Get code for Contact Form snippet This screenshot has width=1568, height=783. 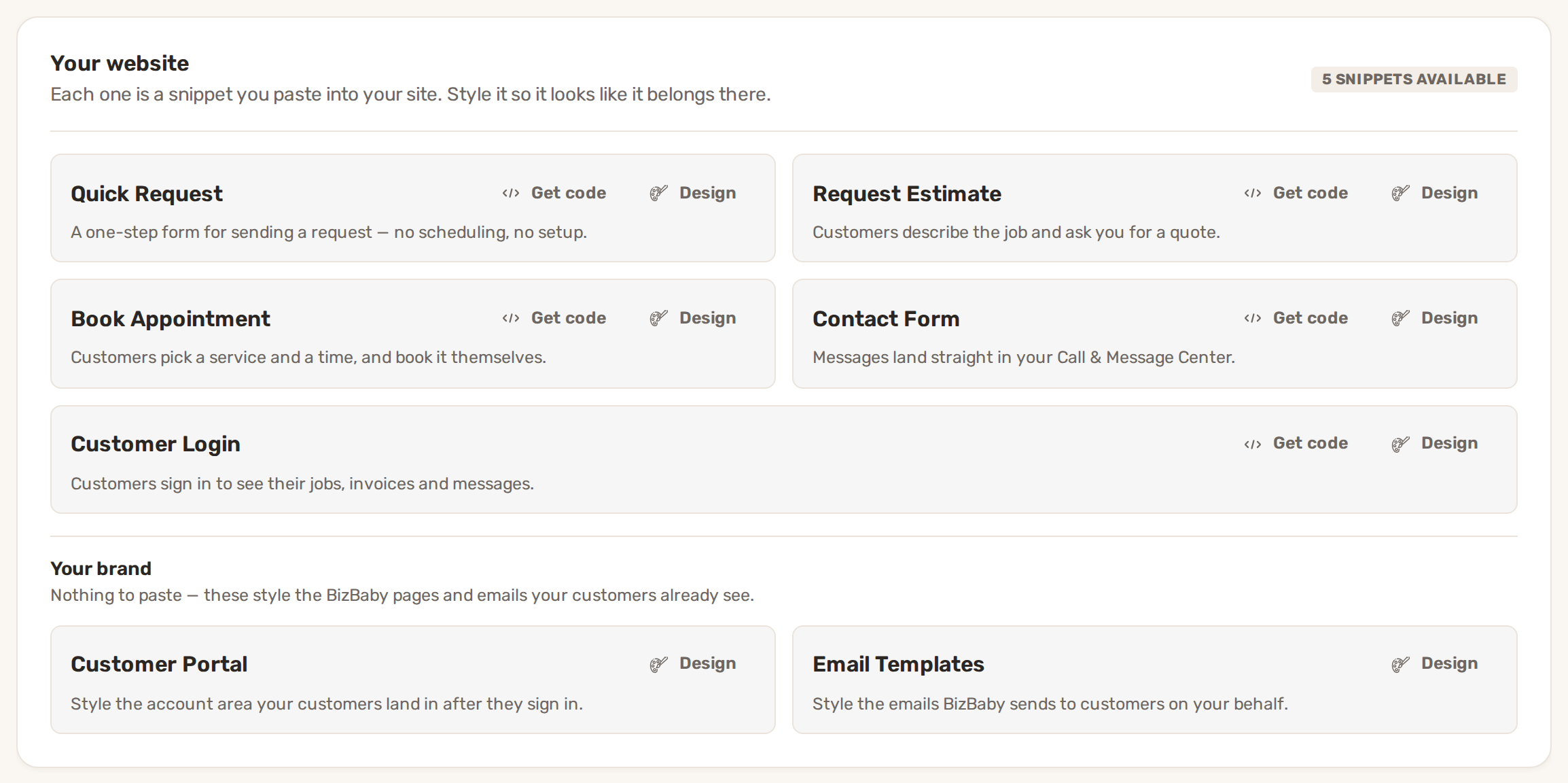pyautogui.click(x=1296, y=318)
